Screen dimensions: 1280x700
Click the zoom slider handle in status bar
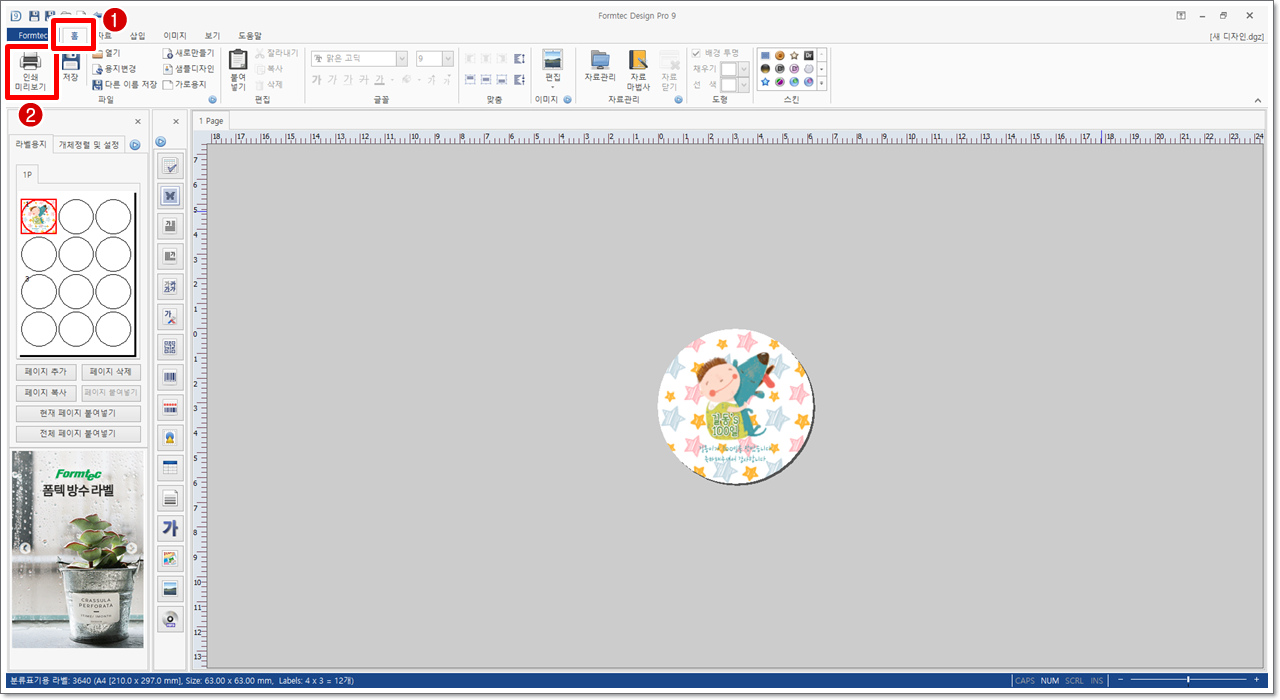click(1187, 680)
